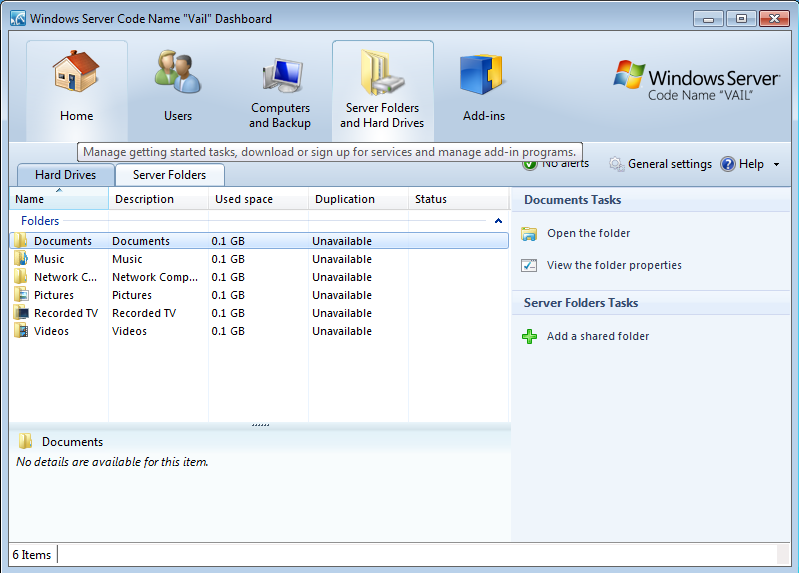Click the General settings gear icon
Viewport: 799px width, 573px height.
(x=617, y=164)
